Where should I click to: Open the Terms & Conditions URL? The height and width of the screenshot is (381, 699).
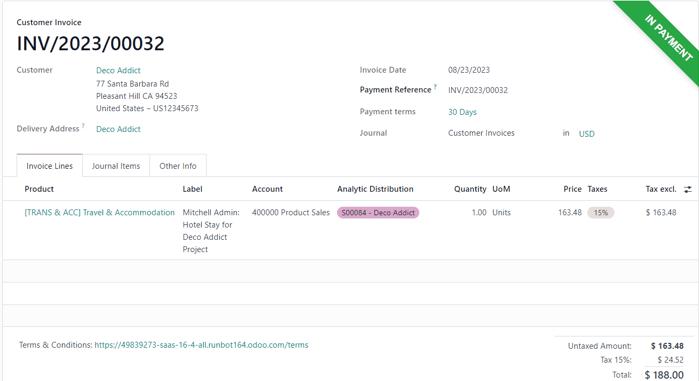pyautogui.click(x=201, y=345)
